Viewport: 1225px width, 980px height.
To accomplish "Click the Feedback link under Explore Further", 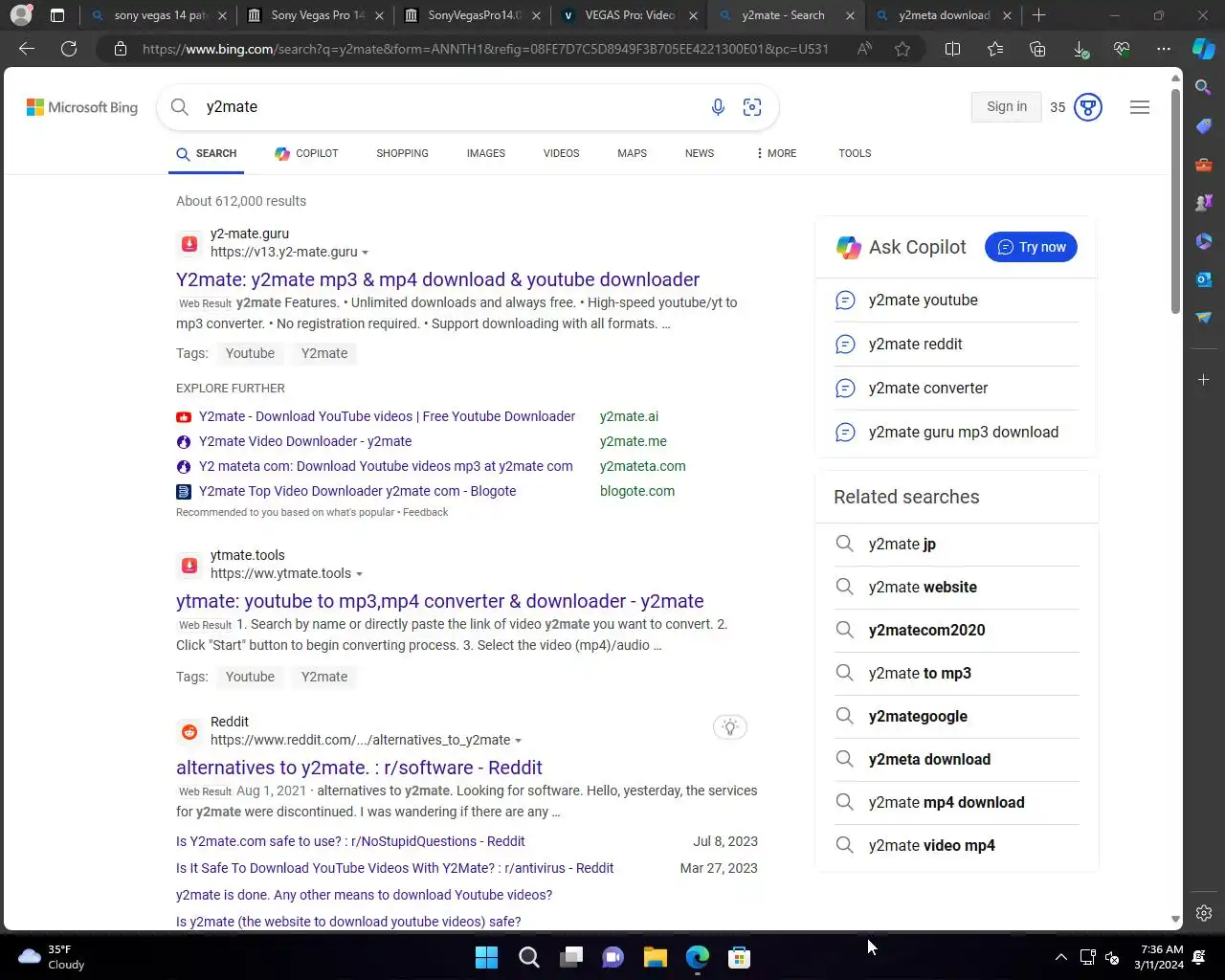I will [425, 513].
